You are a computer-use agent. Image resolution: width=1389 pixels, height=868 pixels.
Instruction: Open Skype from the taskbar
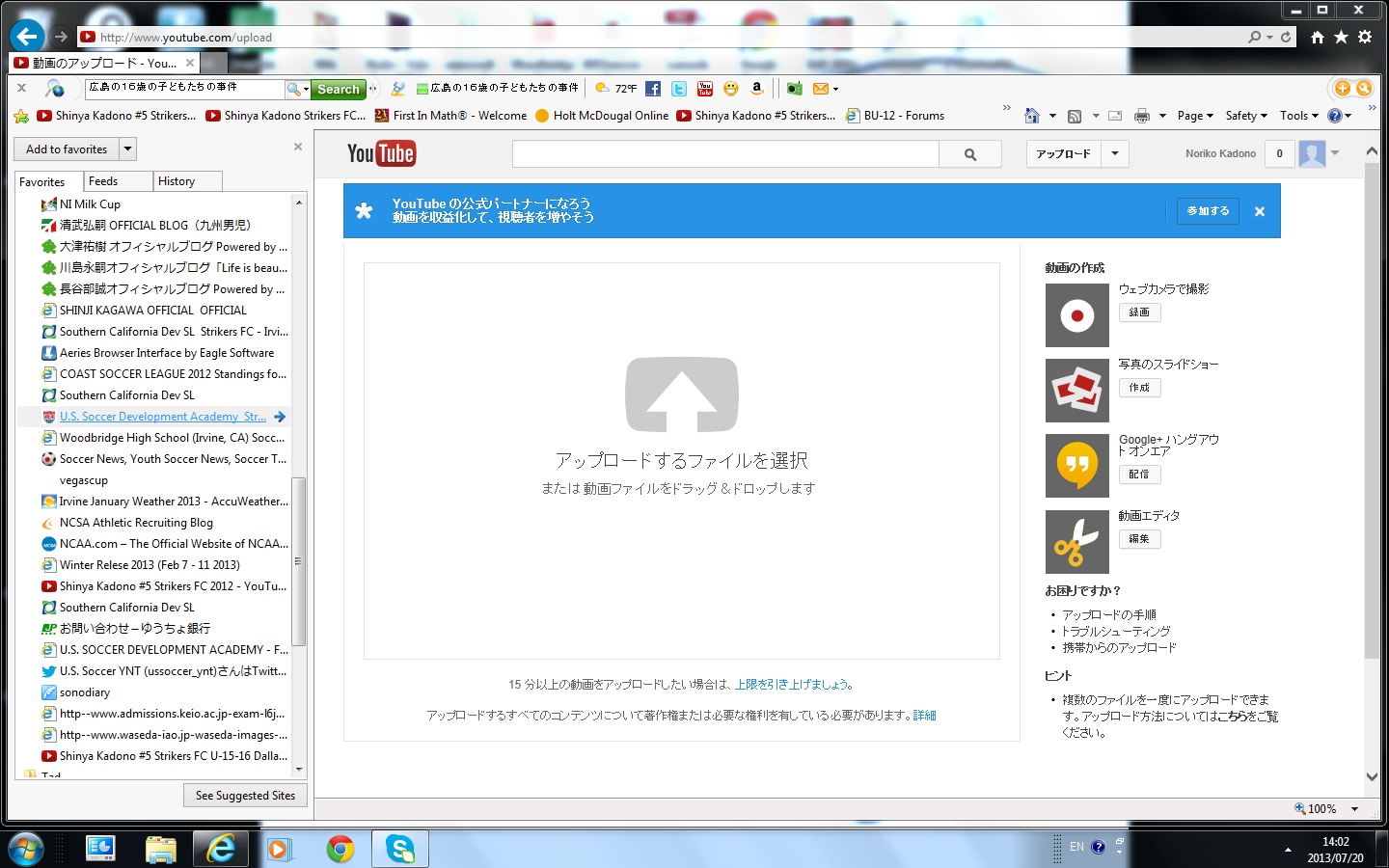[x=400, y=849]
